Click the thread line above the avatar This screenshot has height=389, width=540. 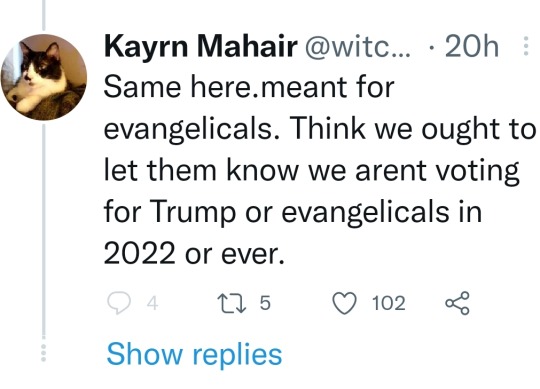pos(44,15)
